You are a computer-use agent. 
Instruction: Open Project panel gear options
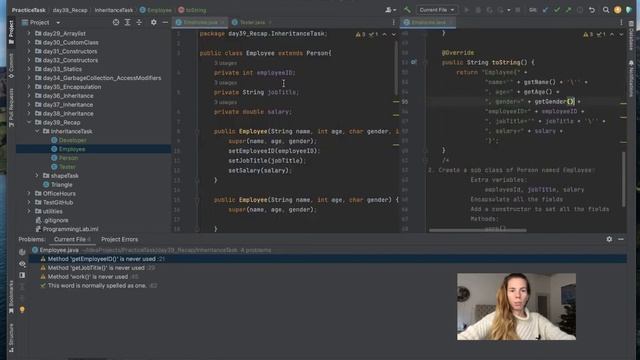coord(153,22)
